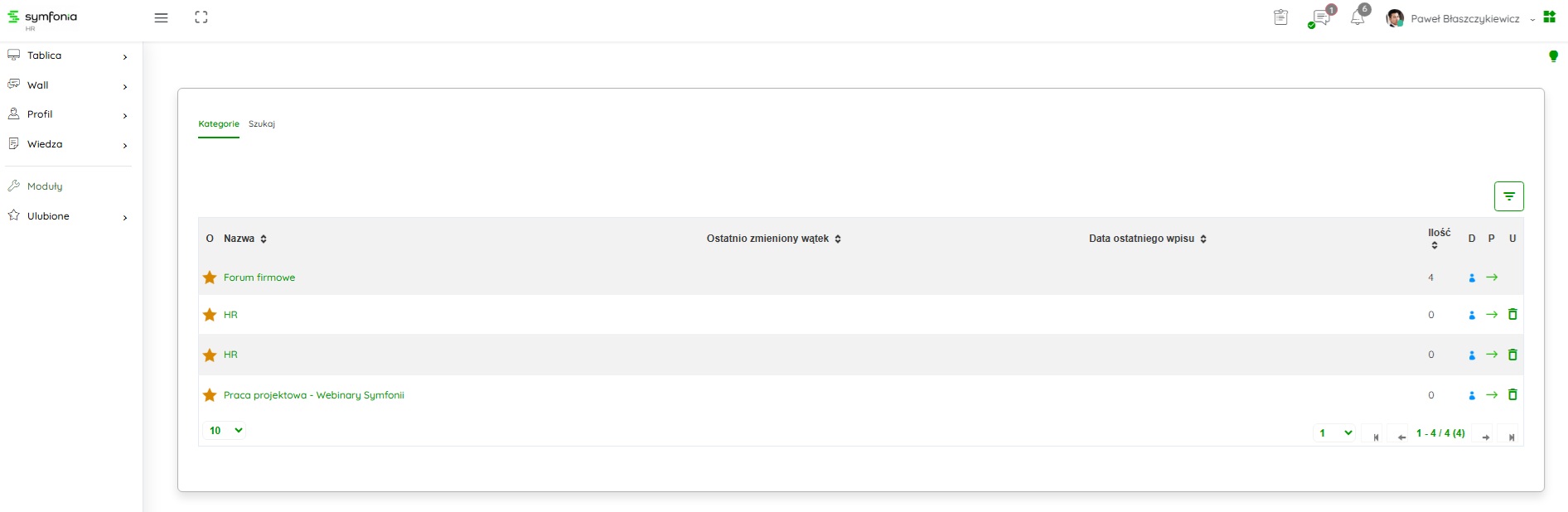Toggle fullscreen mode icon

(201, 17)
